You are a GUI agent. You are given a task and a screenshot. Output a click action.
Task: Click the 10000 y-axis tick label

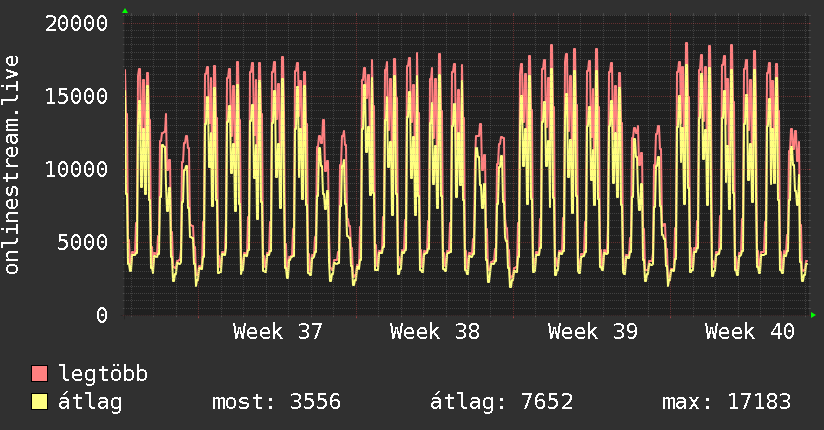[76, 169]
